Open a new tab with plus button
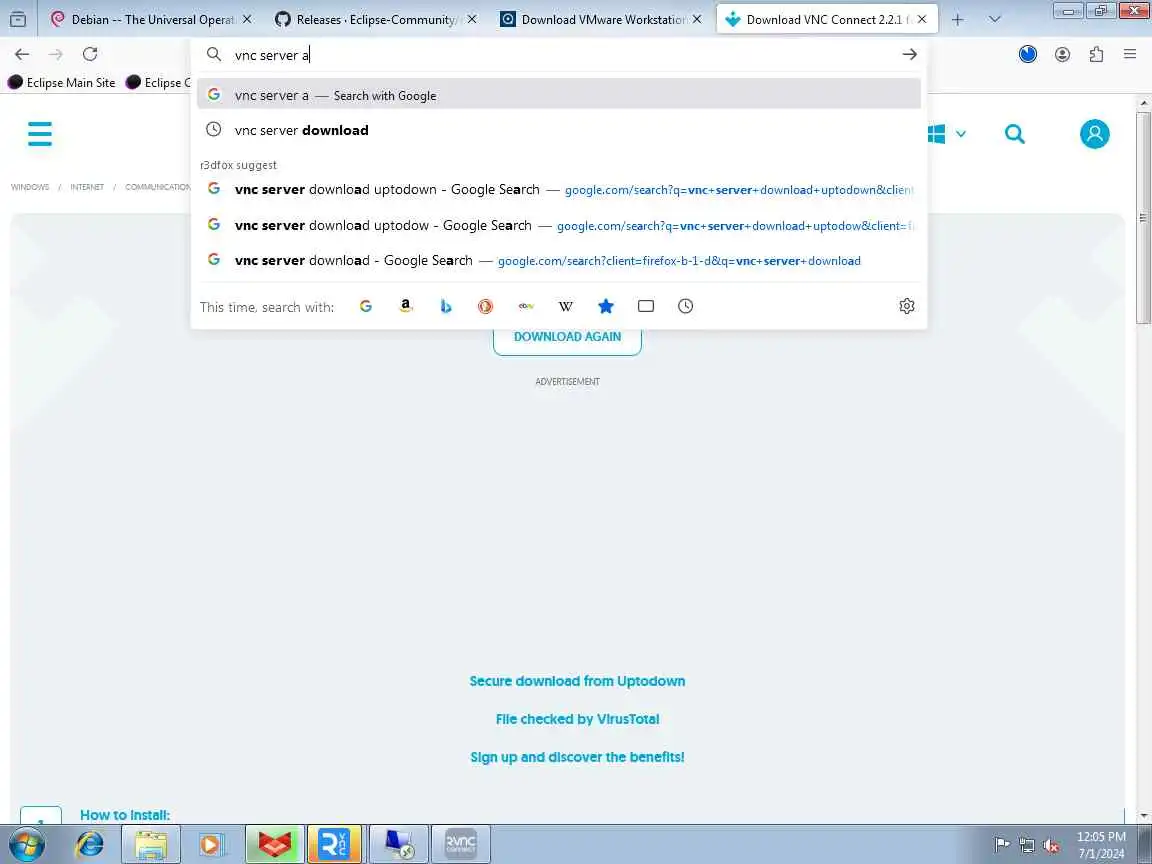This screenshot has height=864, width=1152. tap(957, 19)
